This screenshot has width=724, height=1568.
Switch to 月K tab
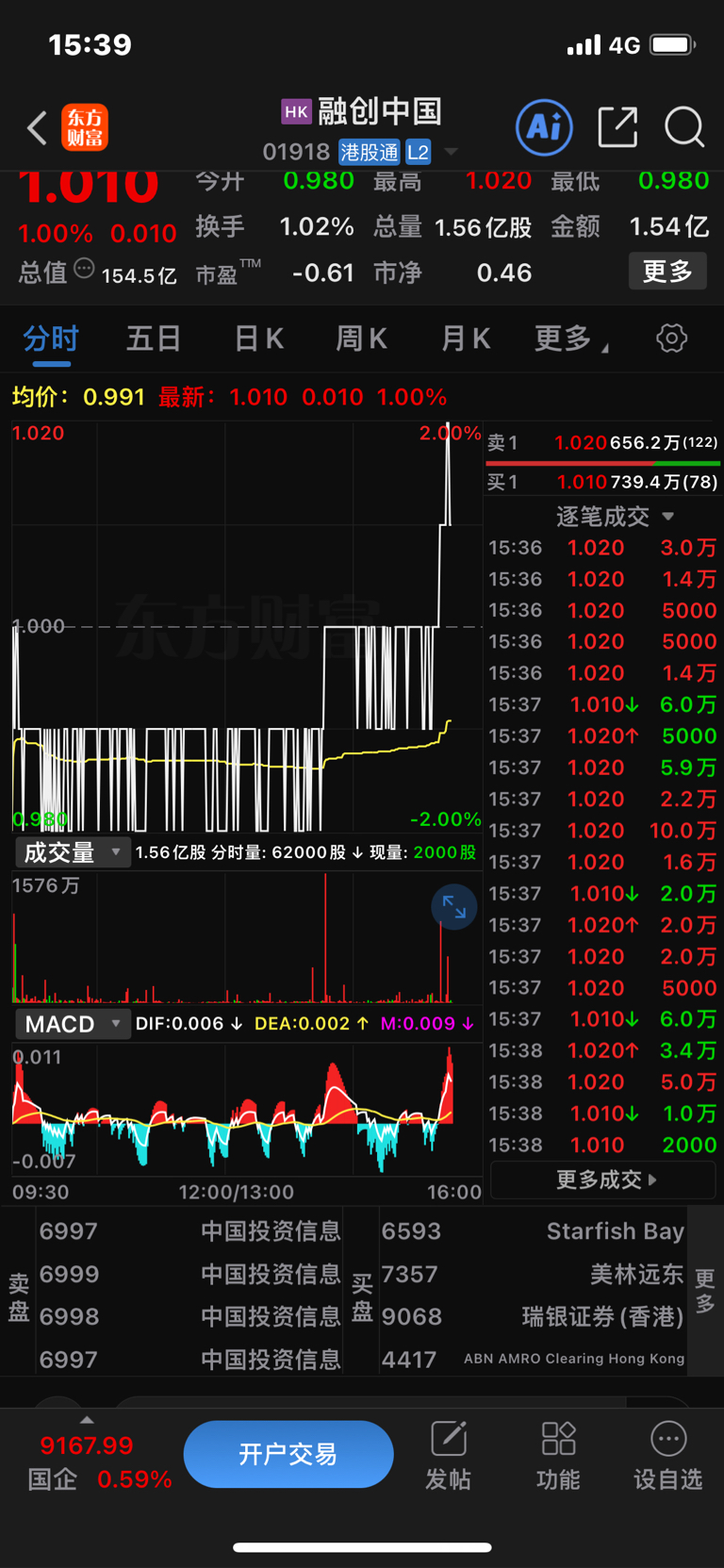pos(466,338)
